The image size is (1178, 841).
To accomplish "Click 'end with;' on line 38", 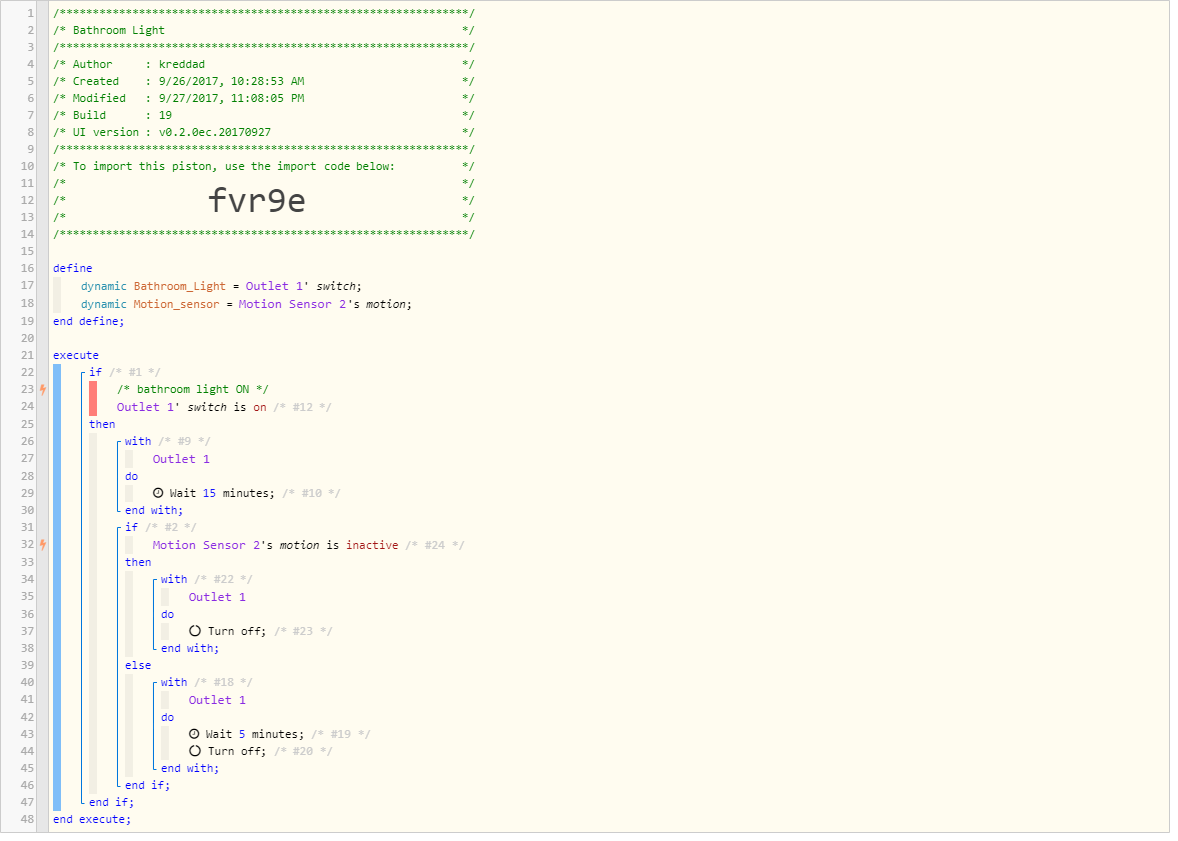I will tap(190, 649).
